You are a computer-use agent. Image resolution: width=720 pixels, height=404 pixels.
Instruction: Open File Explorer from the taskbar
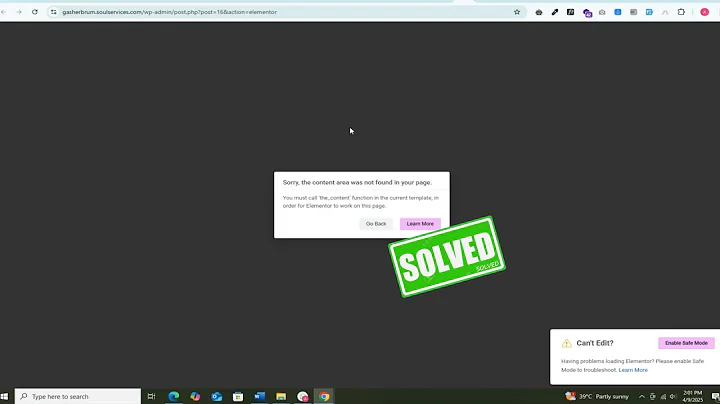(x=281, y=396)
